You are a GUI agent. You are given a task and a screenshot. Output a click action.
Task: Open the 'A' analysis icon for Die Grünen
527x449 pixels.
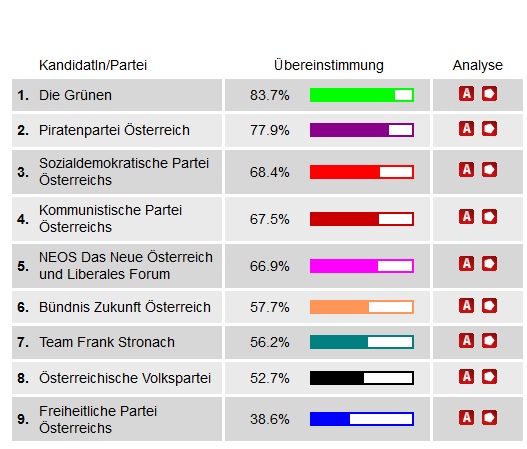(x=466, y=94)
